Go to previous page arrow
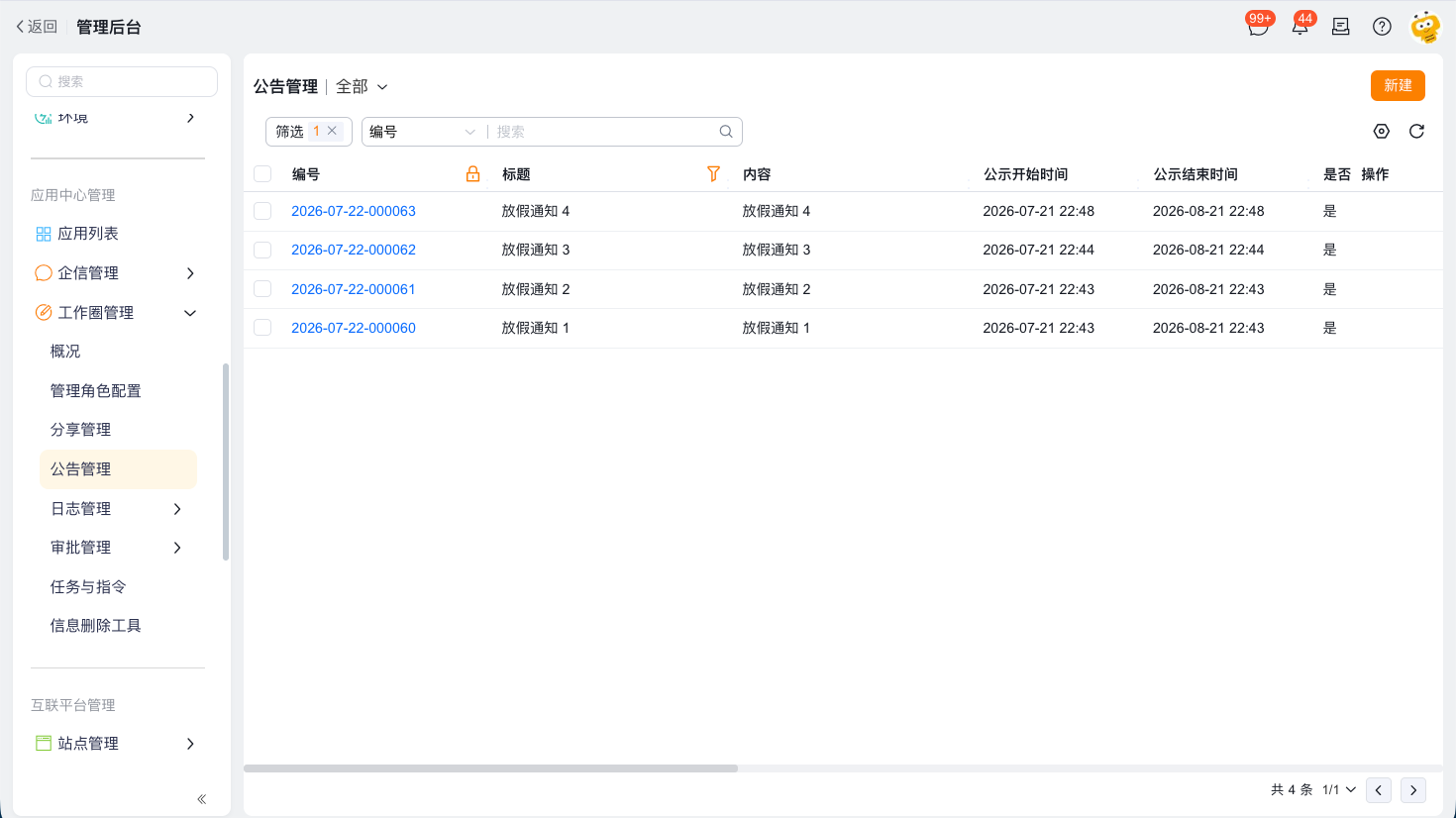This screenshot has width=1456, height=818. point(1379,790)
